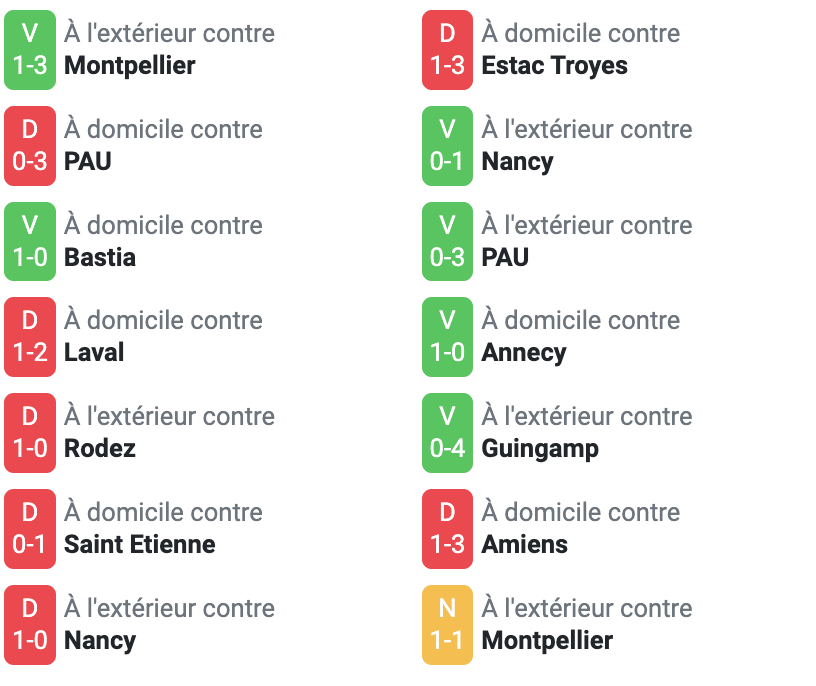Click the Rodez team name

[x=100, y=449]
